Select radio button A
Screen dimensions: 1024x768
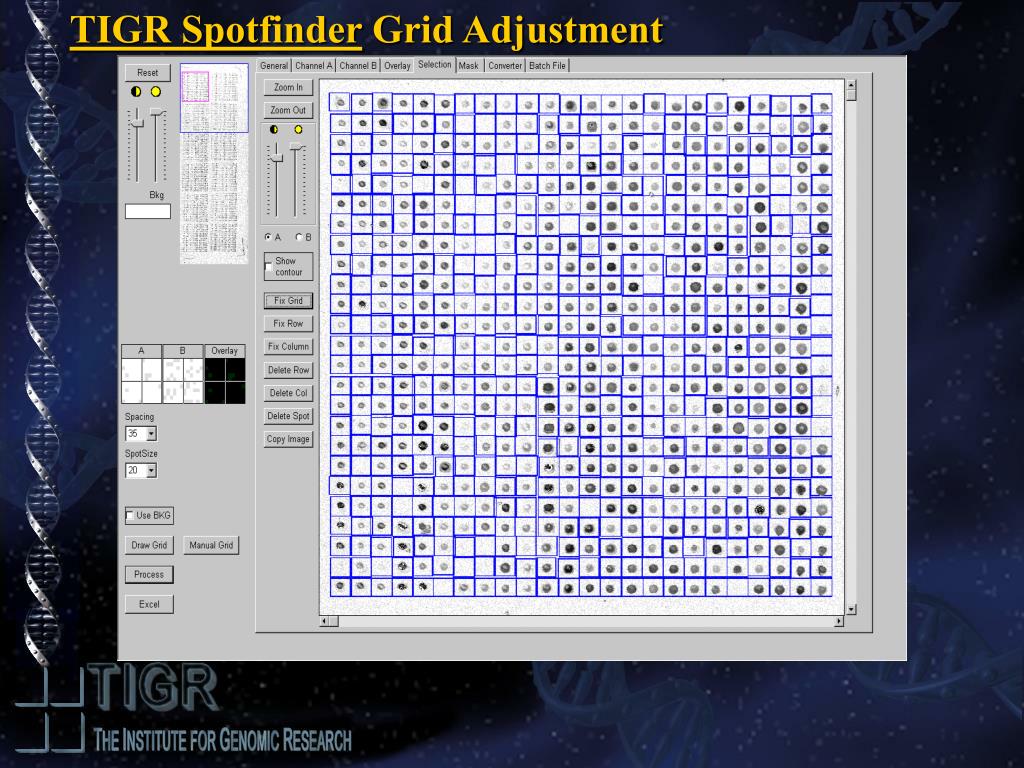(268, 237)
